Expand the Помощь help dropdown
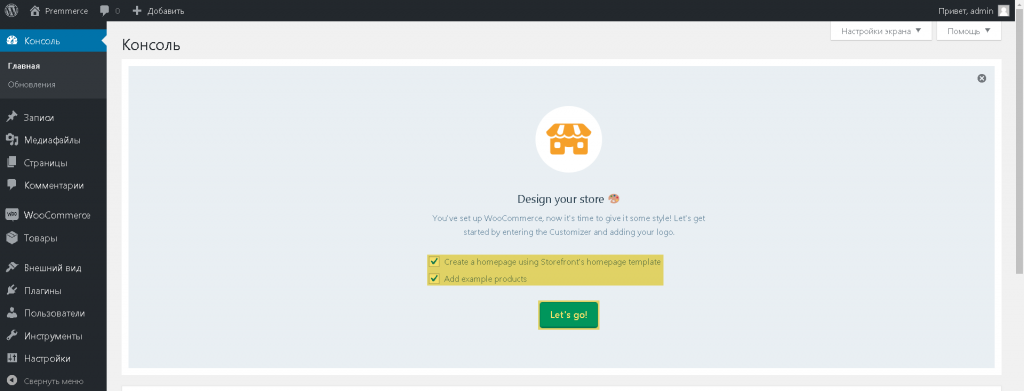The height and width of the screenshot is (391, 1024). coord(968,31)
